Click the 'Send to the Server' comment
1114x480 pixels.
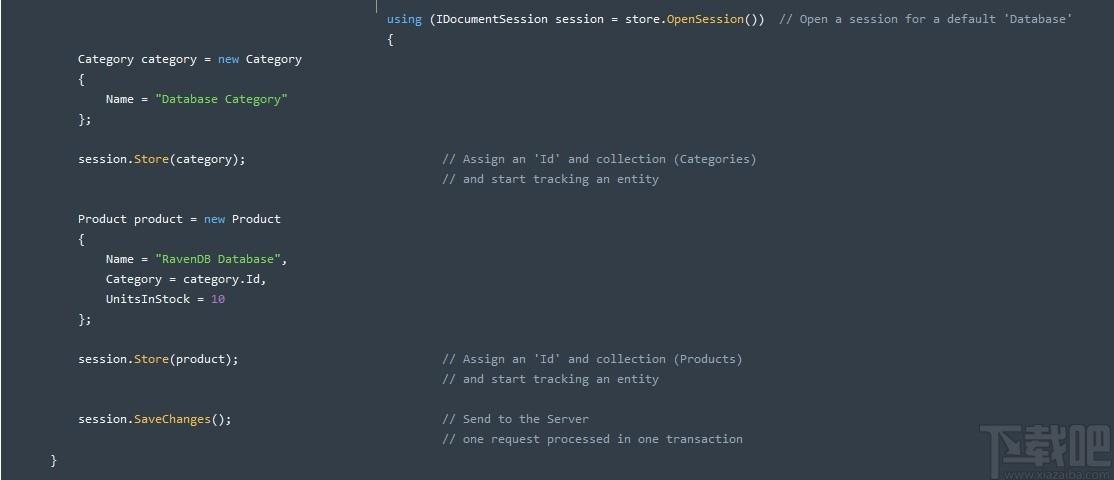coord(515,419)
